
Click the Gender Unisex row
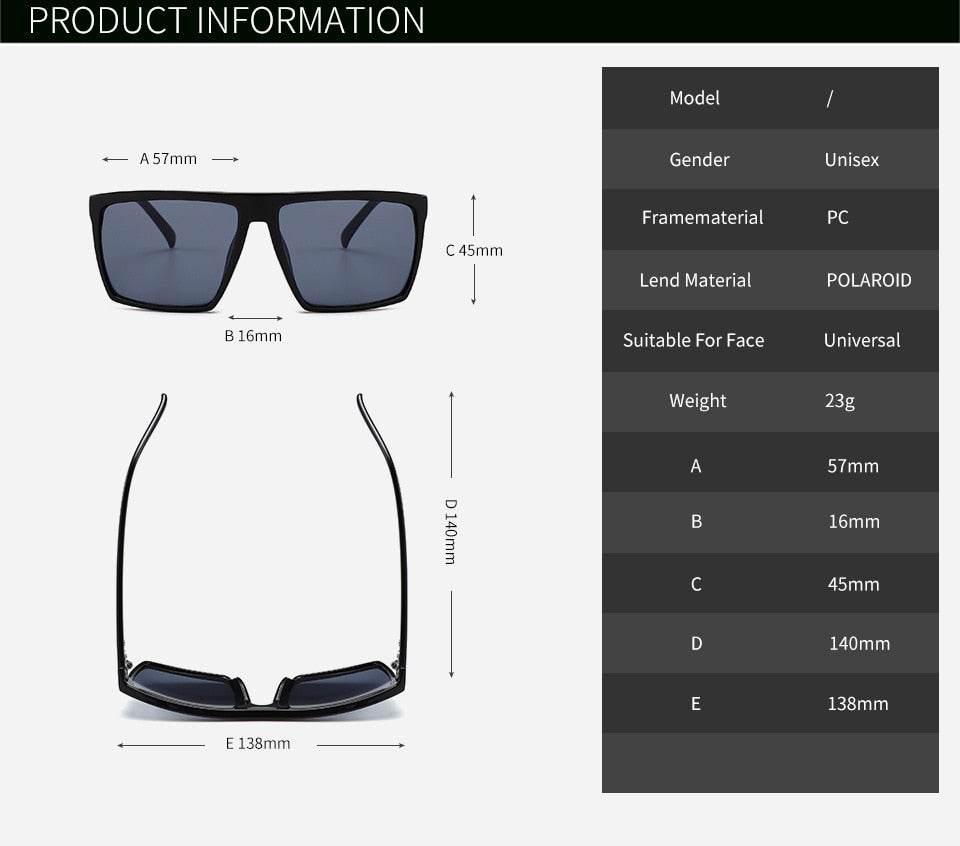point(770,159)
